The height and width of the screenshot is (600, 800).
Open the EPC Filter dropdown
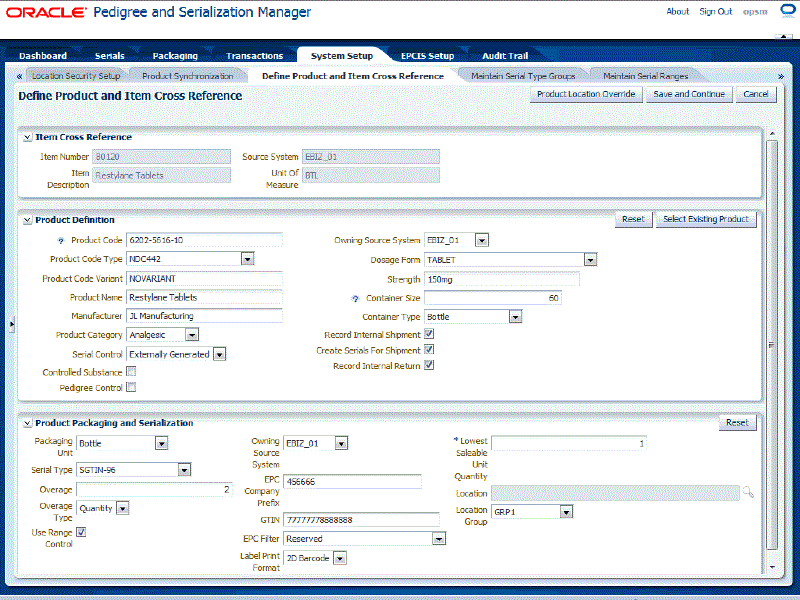pos(438,539)
